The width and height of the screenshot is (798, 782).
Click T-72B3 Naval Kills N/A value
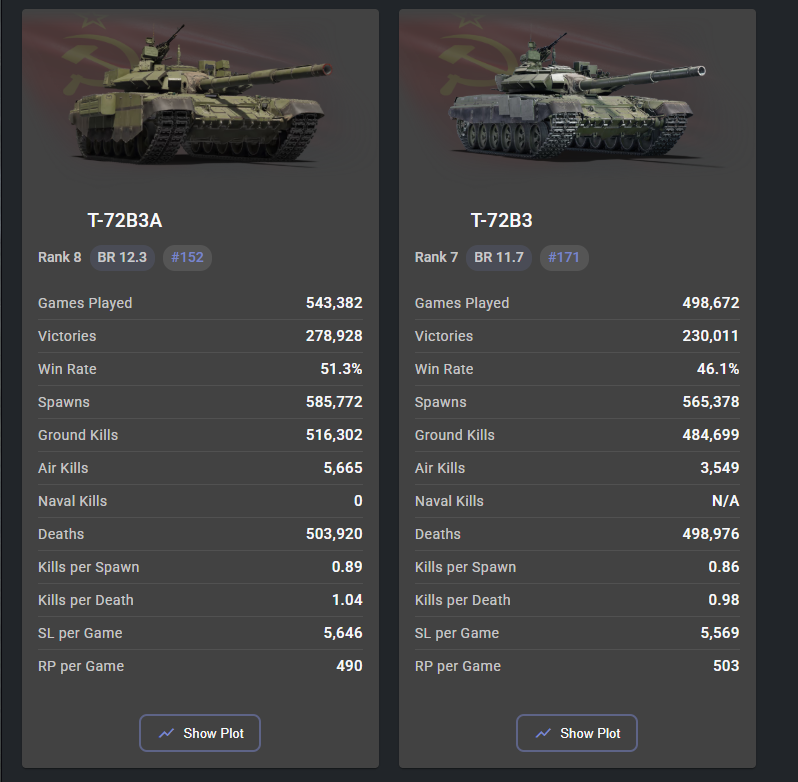[725, 501]
